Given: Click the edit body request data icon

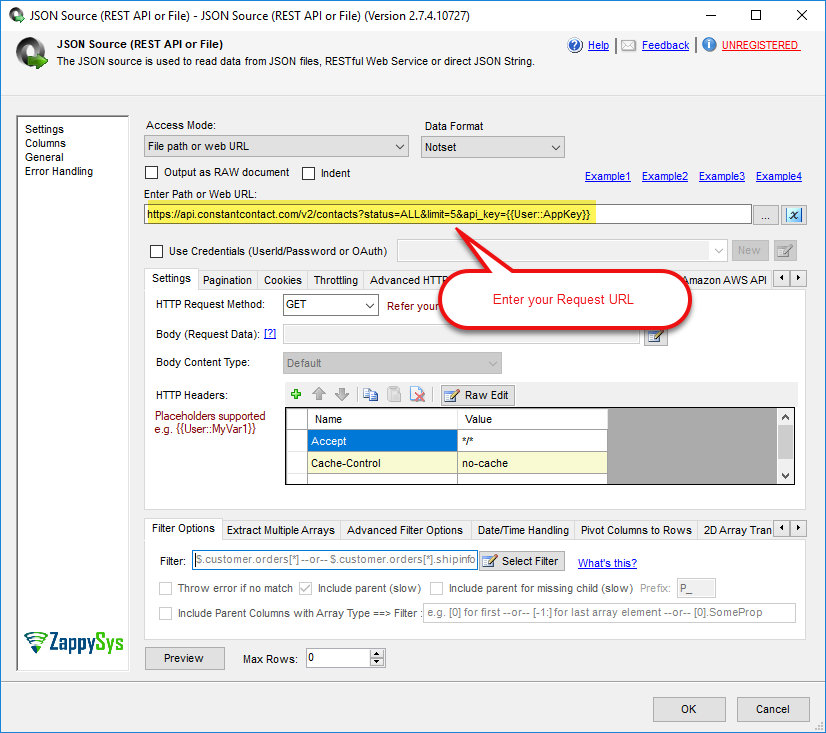Looking at the screenshot, I should coord(655,336).
